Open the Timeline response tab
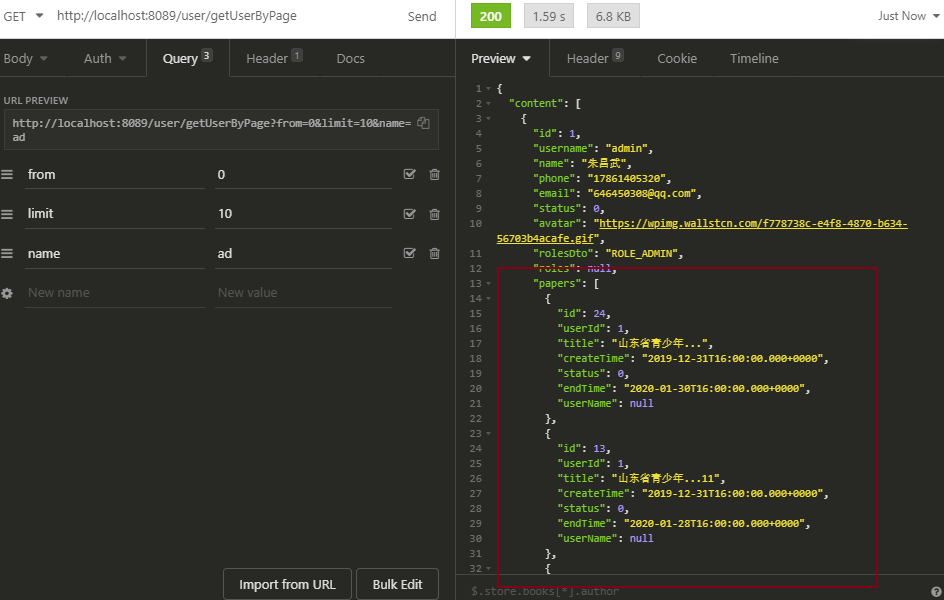The height and width of the screenshot is (600, 944). click(x=753, y=59)
